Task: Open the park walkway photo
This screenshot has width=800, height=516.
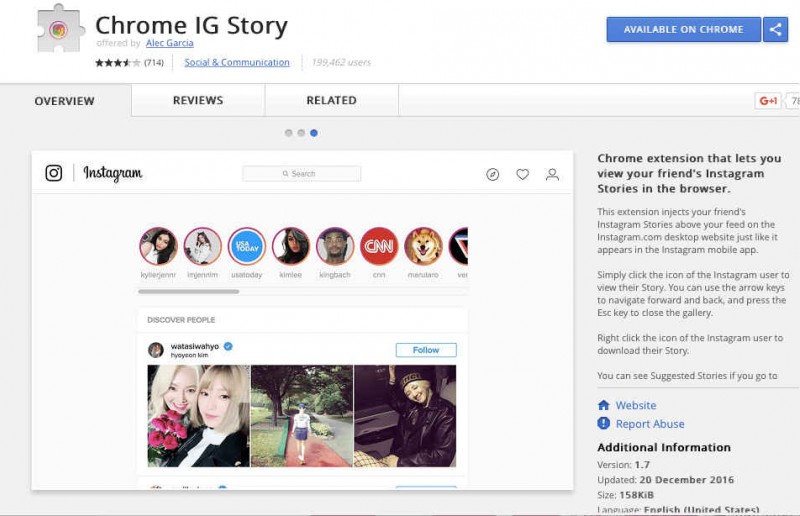Action: [302, 416]
